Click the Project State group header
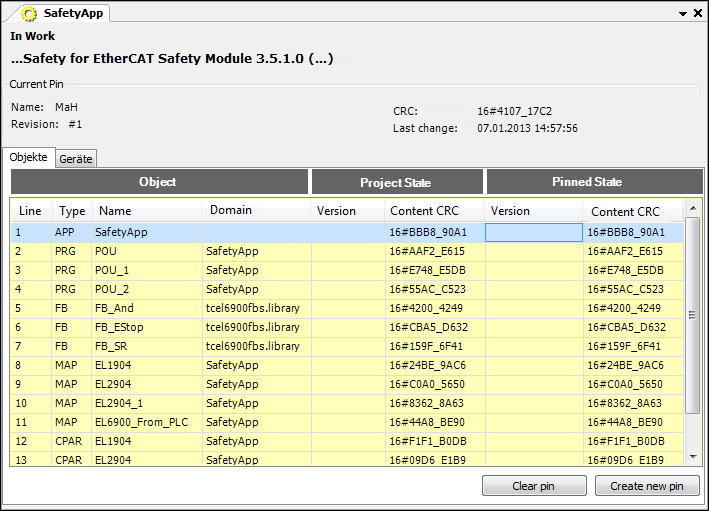The width and height of the screenshot is (709, 511). pos(396,182)
